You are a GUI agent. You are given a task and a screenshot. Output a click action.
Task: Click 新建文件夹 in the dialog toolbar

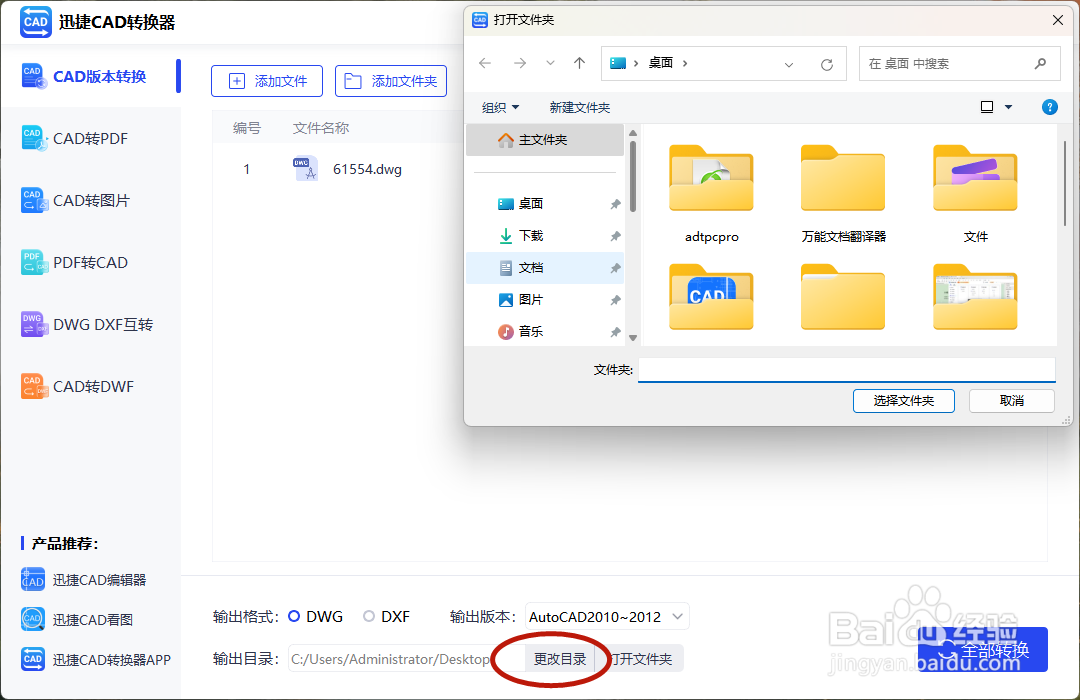pyautogui.click(x=579, y=107)
